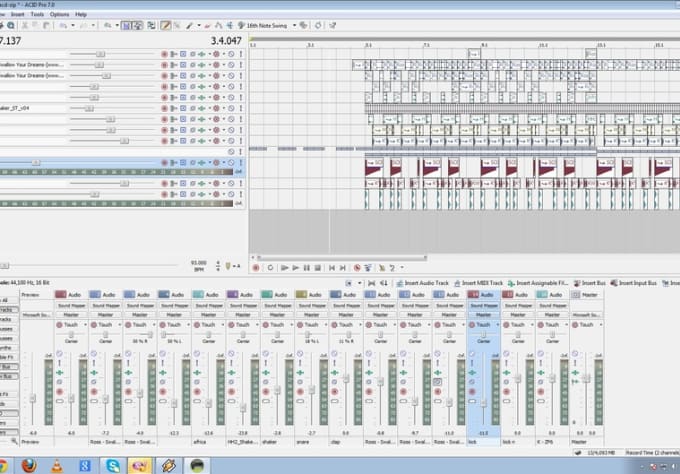The height and width of the screenshot is (474, 680).
Task: Click the Record button in the transport bar
Action: [257, 267]
